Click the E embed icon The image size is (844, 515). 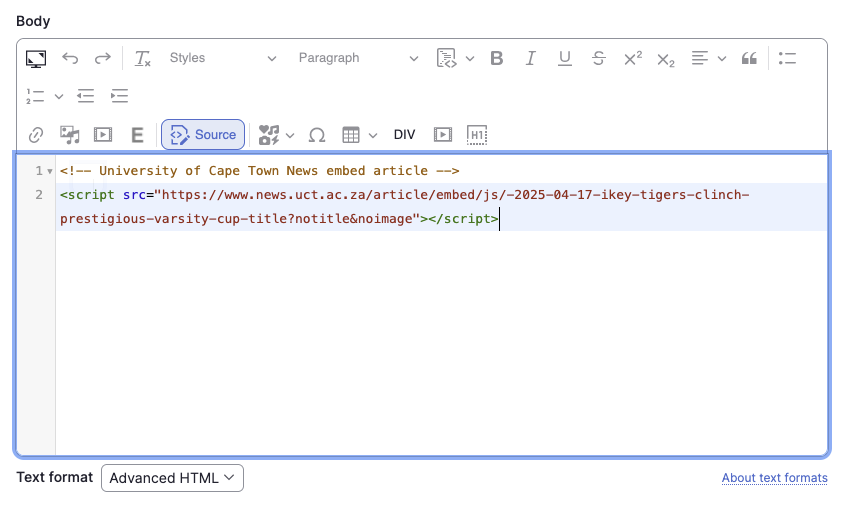click(137, 135)
